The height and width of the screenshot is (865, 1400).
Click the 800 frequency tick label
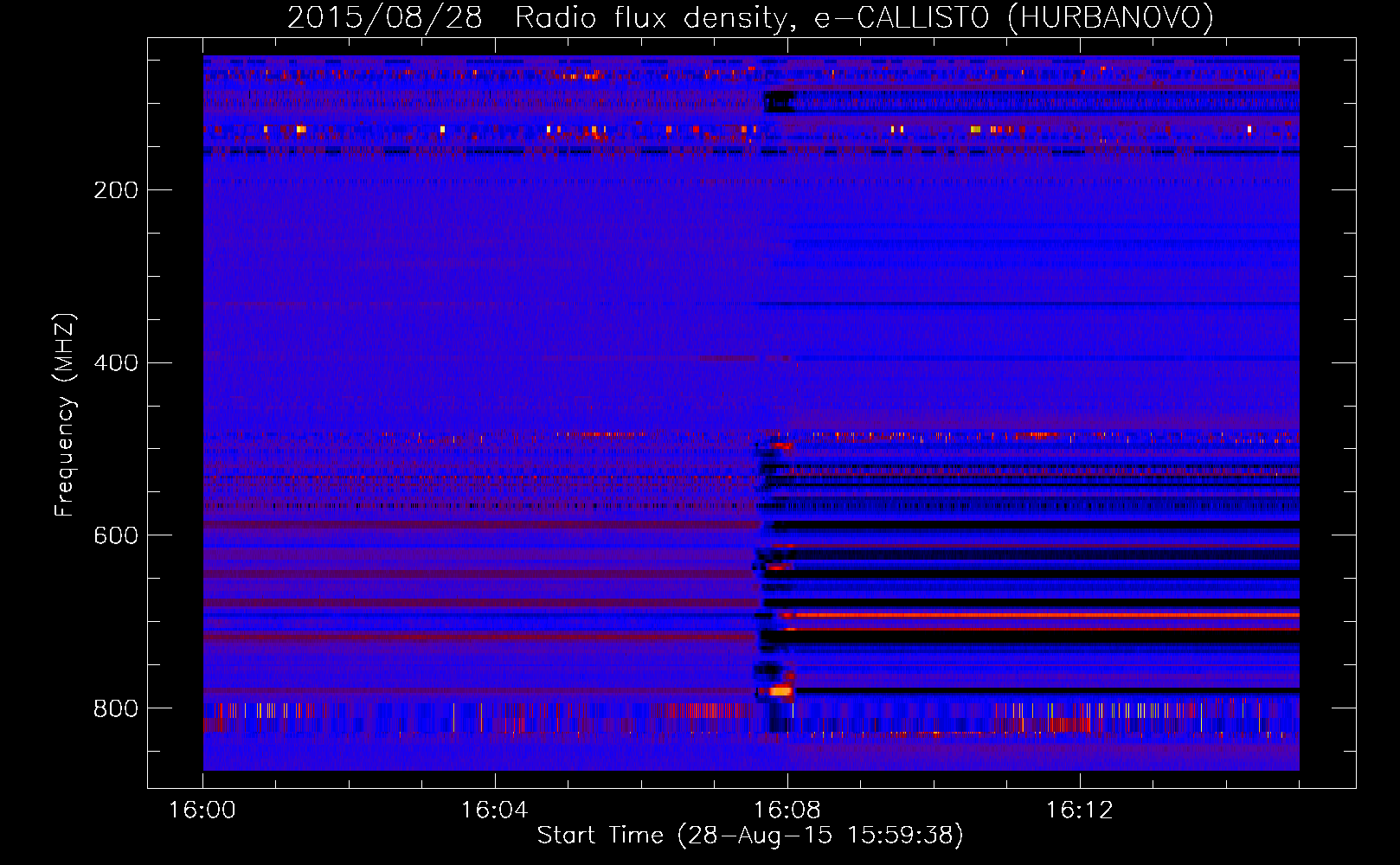[x=116, y=709]
